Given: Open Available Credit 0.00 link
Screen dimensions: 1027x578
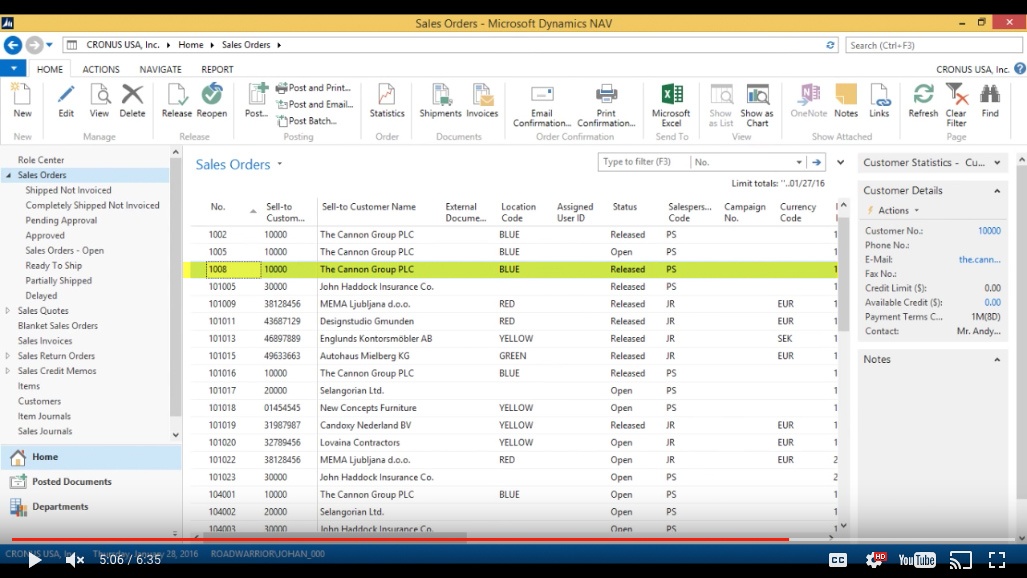Looking at the screenshot, I should click(992, 303).
